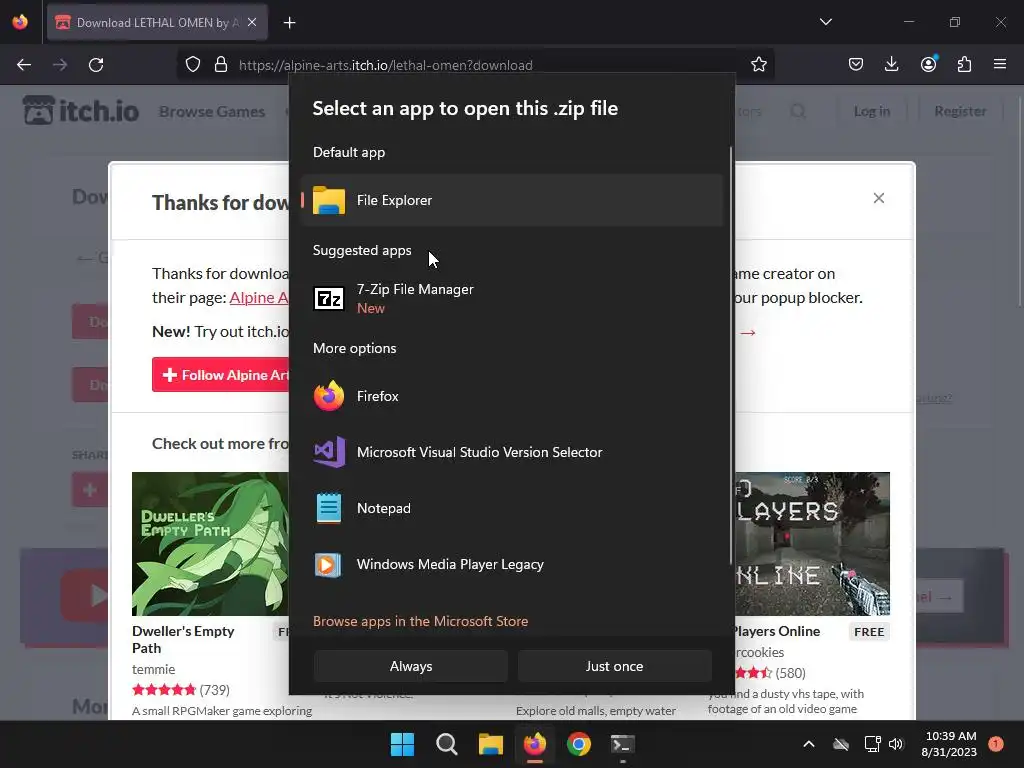Show hidden system tray icons
1024x768 pixels.
[808, 744]
